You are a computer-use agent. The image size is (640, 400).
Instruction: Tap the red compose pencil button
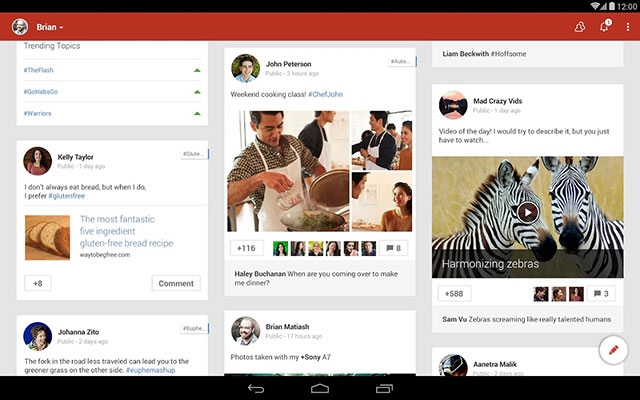pos(613,351)
